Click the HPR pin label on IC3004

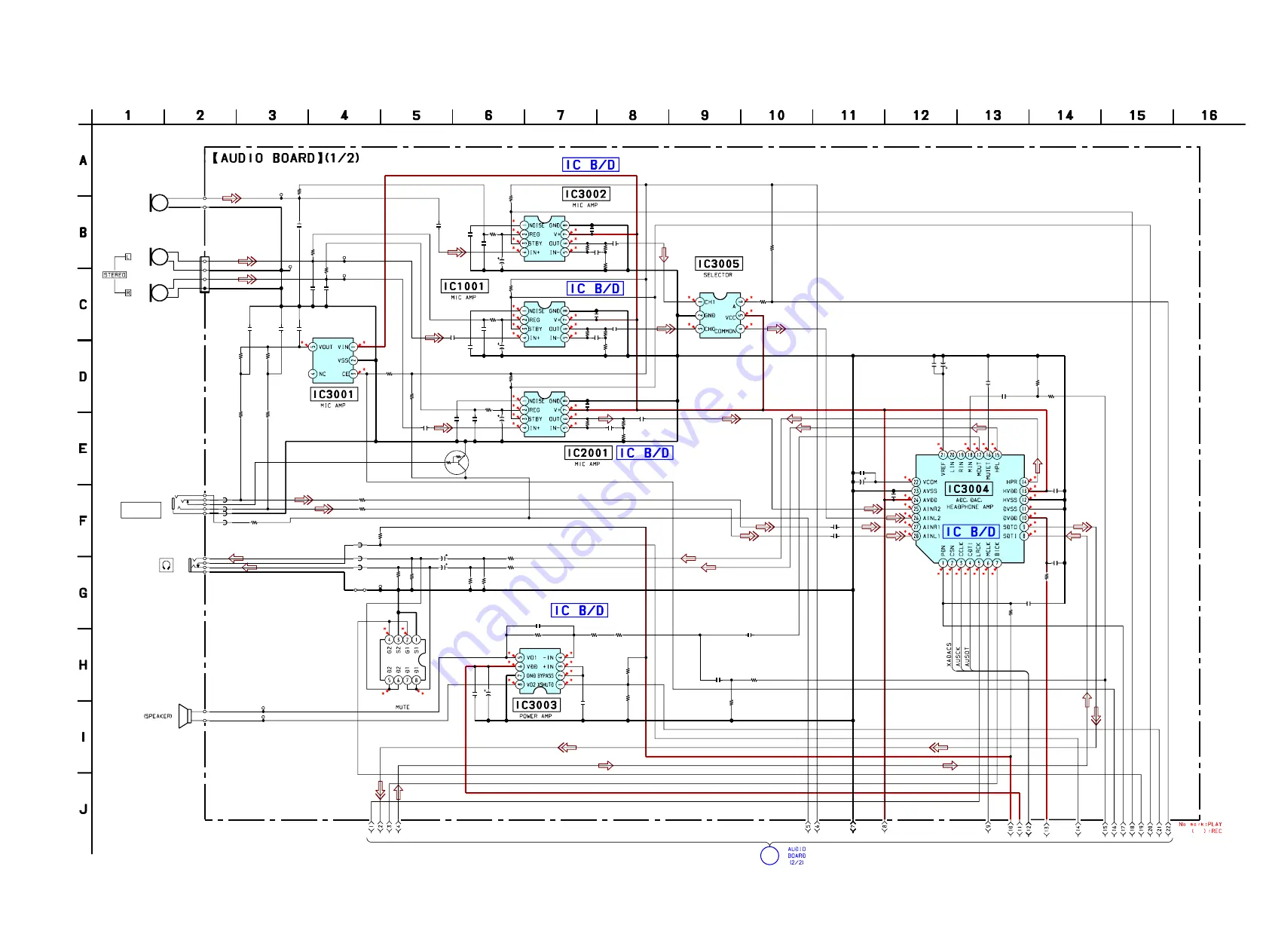(1011, 482)
